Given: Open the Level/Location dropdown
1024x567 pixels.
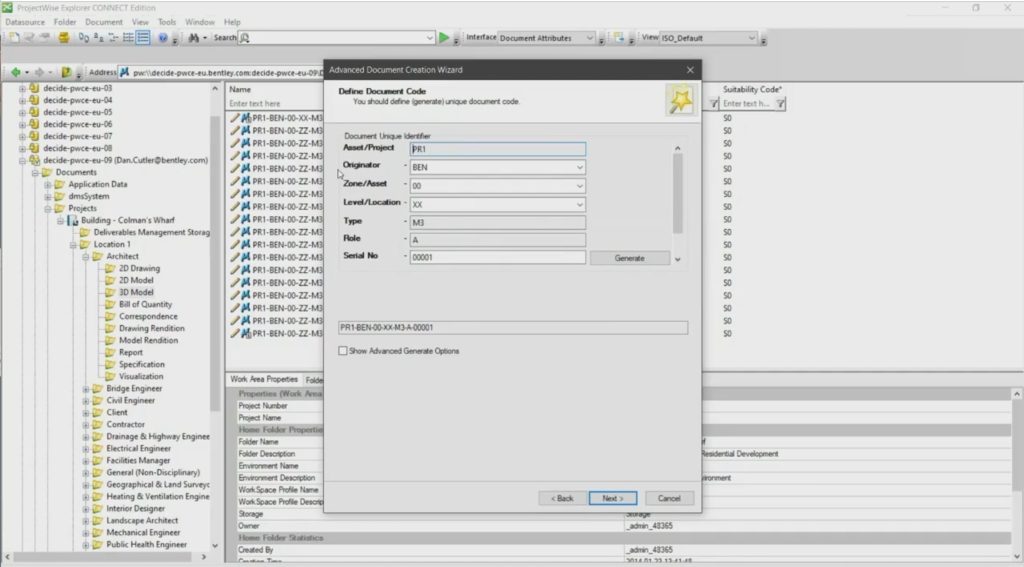Looking at the screenshot, I should click(x=579, y=204).
